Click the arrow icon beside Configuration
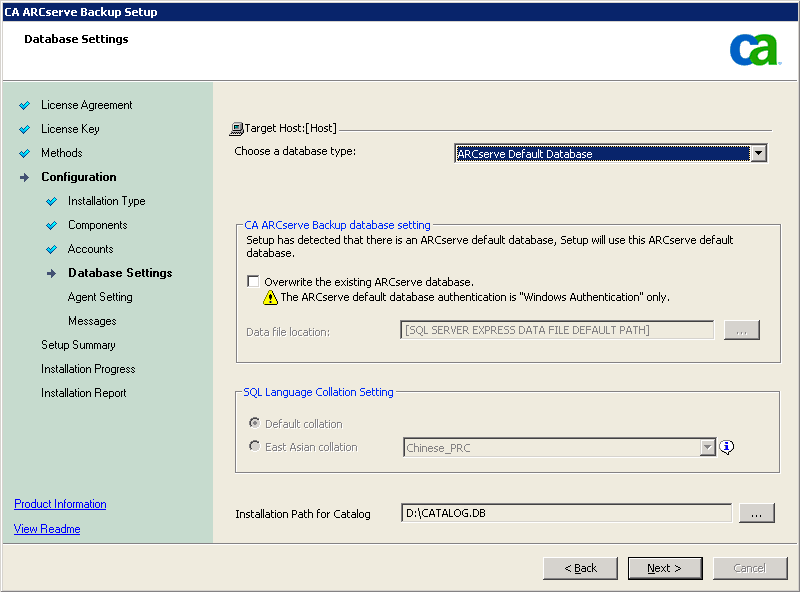This screenshot has width=800, height=592. coord(25,177)
